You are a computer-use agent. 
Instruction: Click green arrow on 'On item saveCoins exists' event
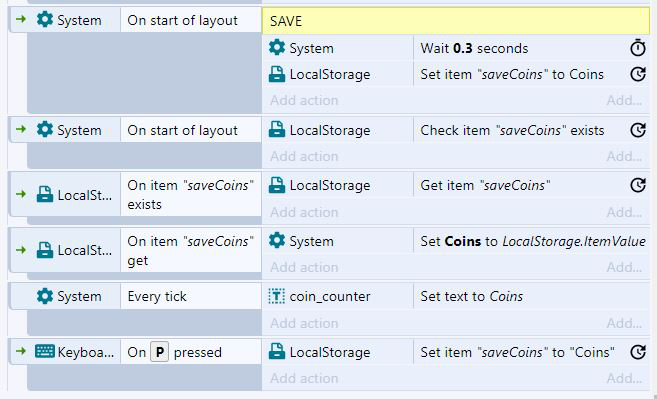pyautogui.click(x=21, y=194)
